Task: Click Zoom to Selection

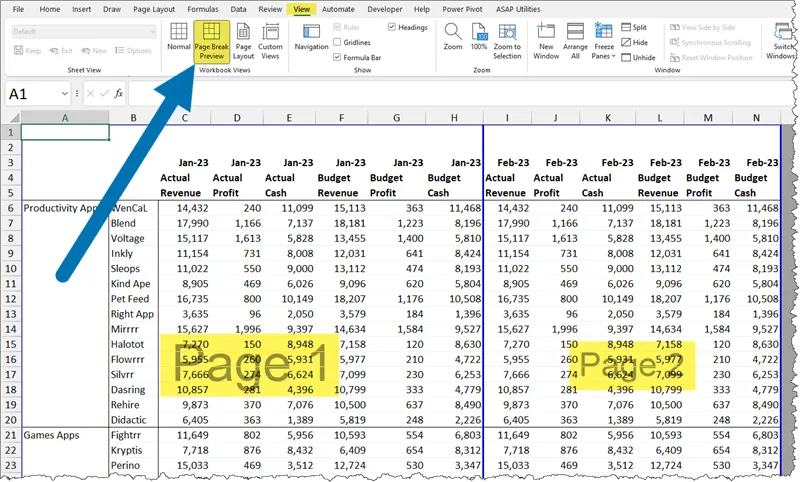Action: tap(507, 41)
